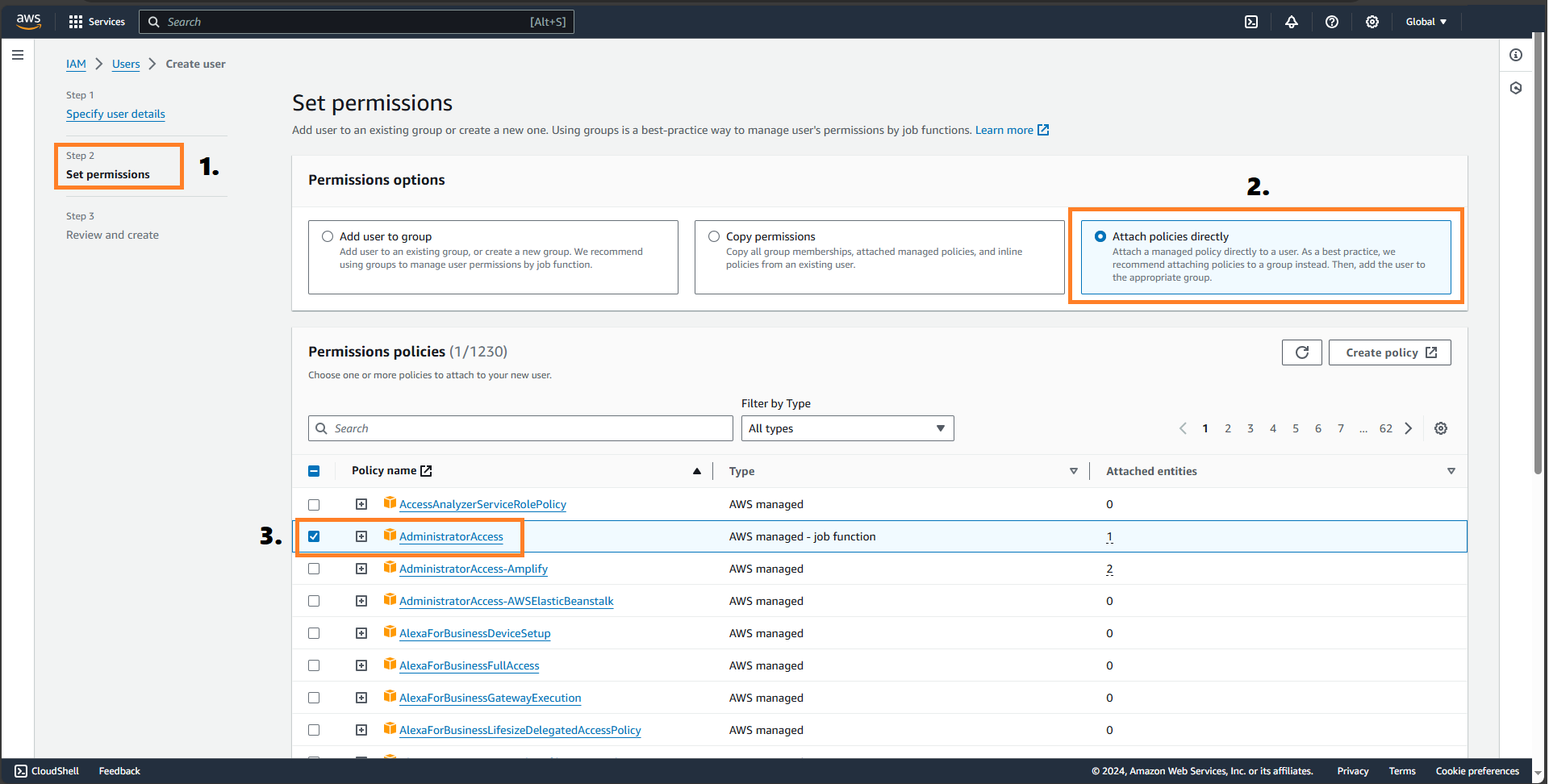Open the info panel icon
Image resolution: width=1549 pixels, height=784 pixels.
pos(1516,55)
